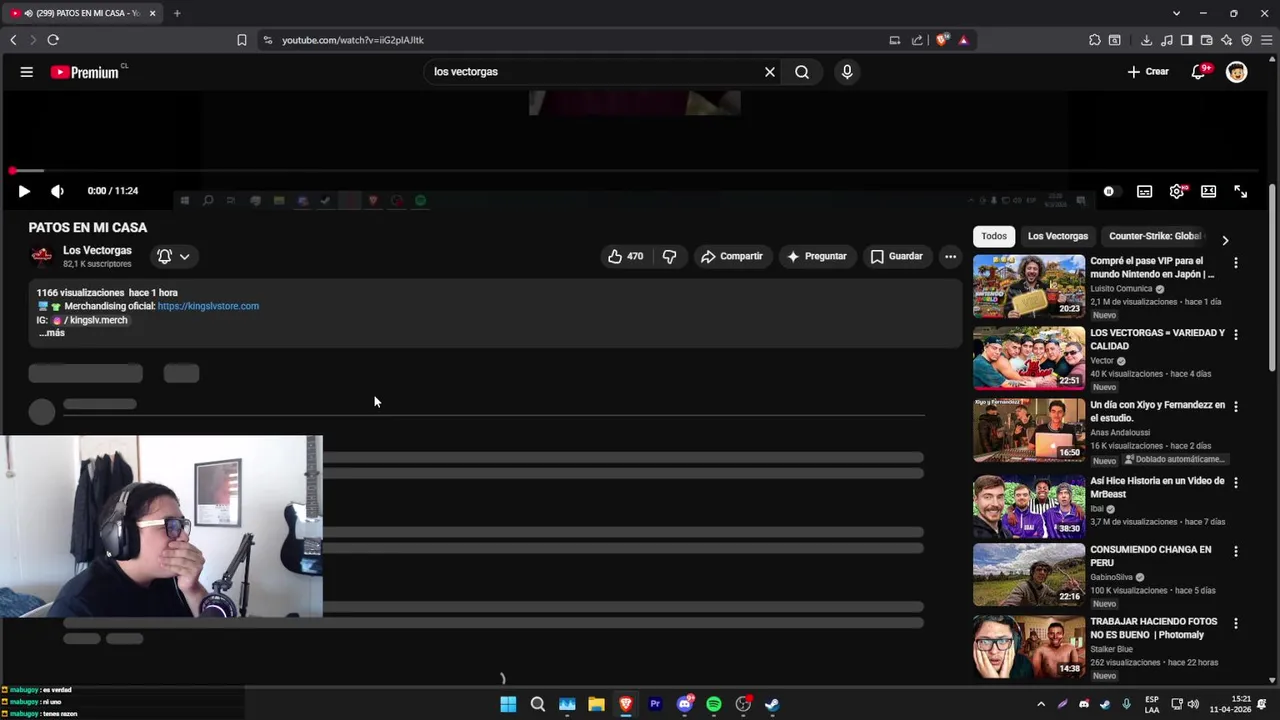
Task: Open the subscription notification bell dropdown
Action: (x=173, y=257)
